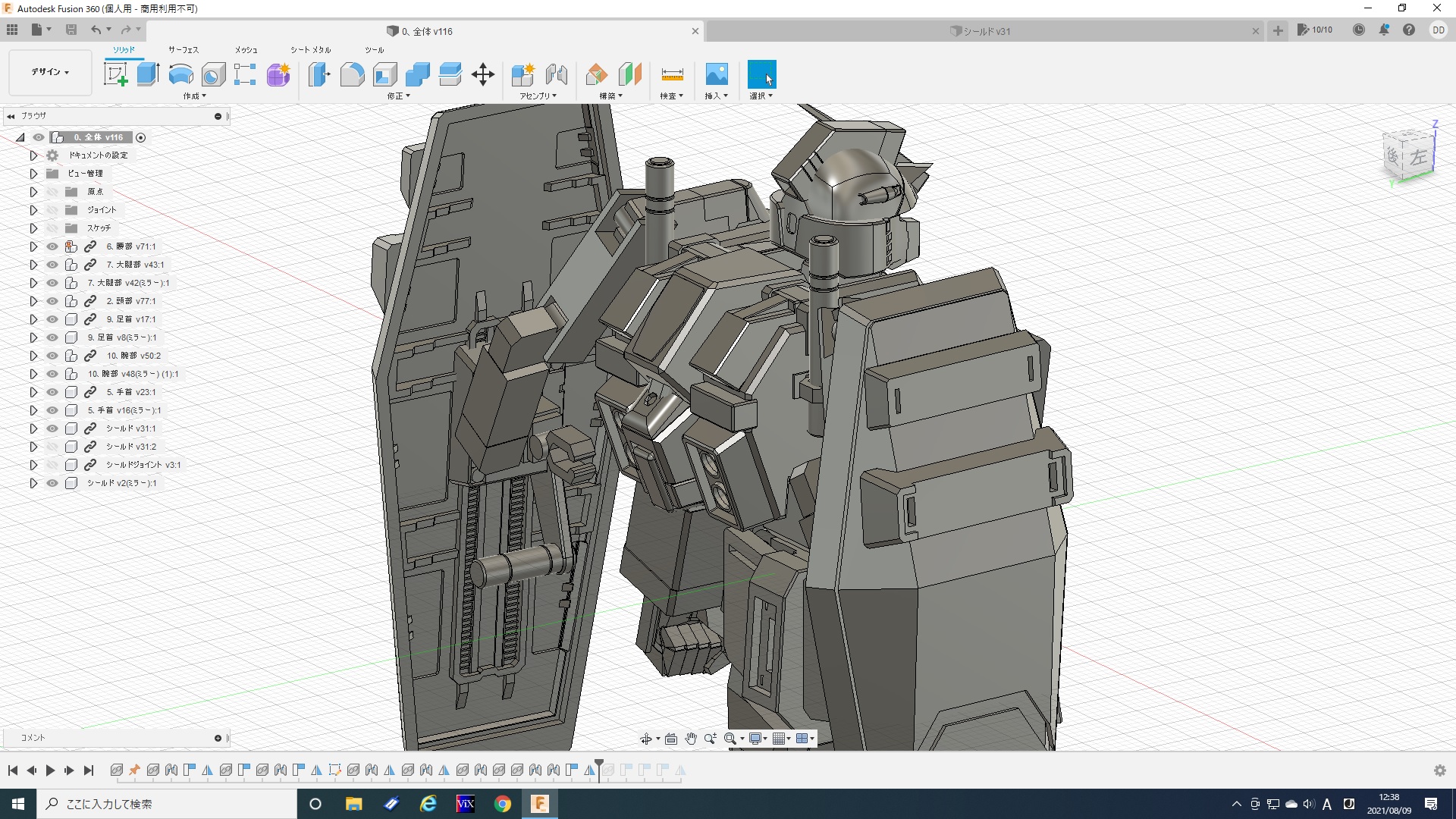1456x819 pixels.
Task: Toggle visibility of シールド v31:1
Action: click(52, 428)
